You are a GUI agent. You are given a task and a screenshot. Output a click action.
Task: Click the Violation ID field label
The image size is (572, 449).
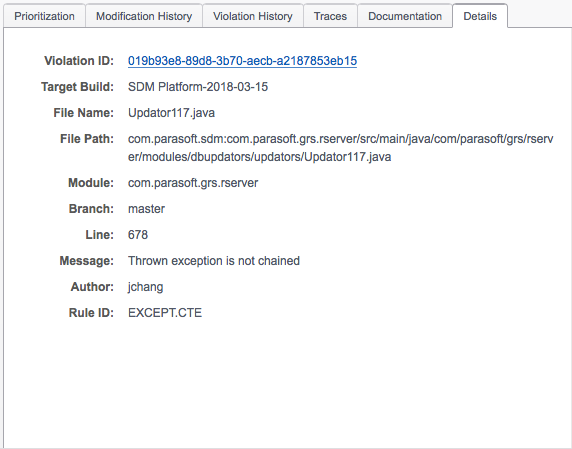click(79, 61)
